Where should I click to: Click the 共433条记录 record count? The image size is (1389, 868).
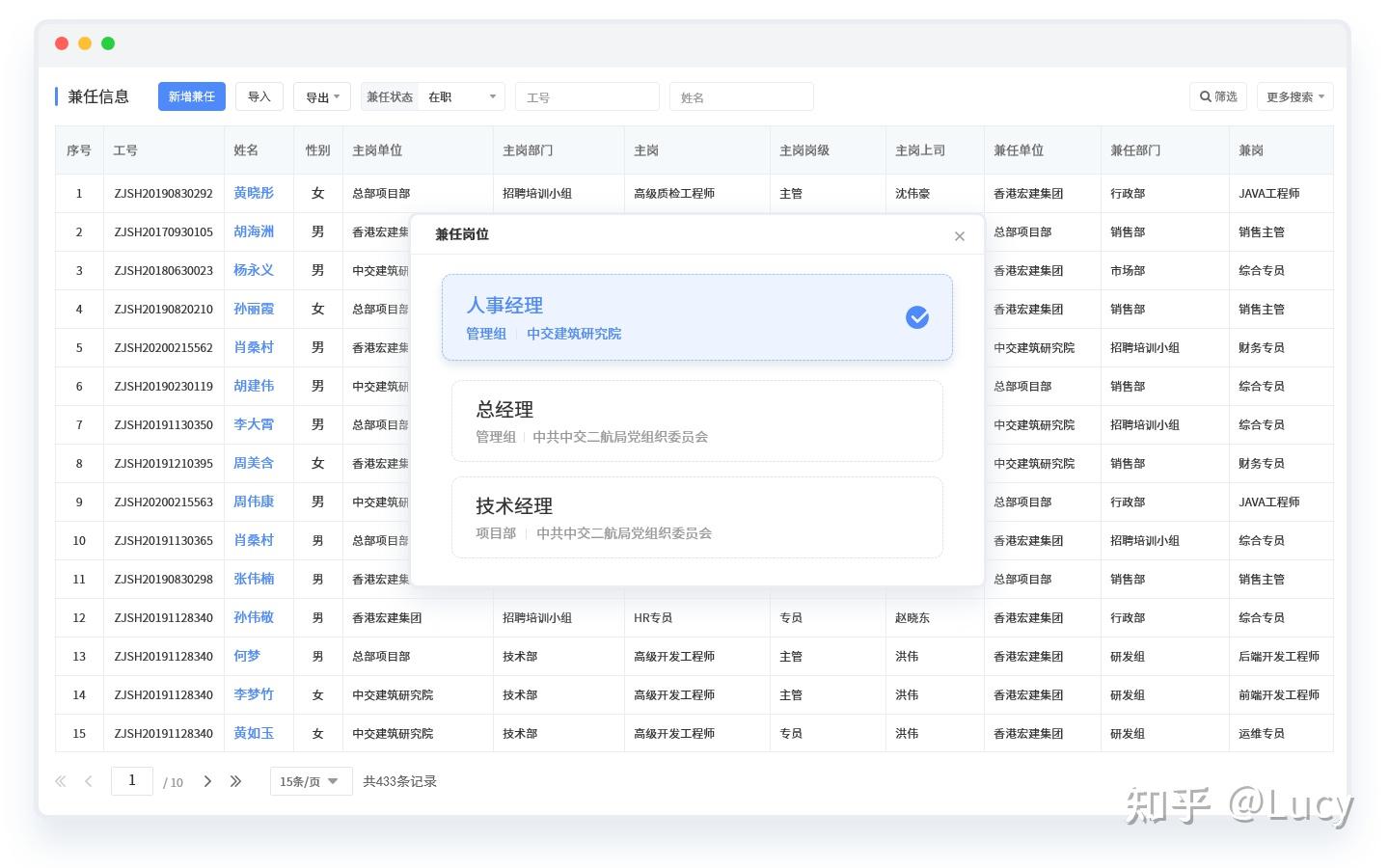coord(399,781)
